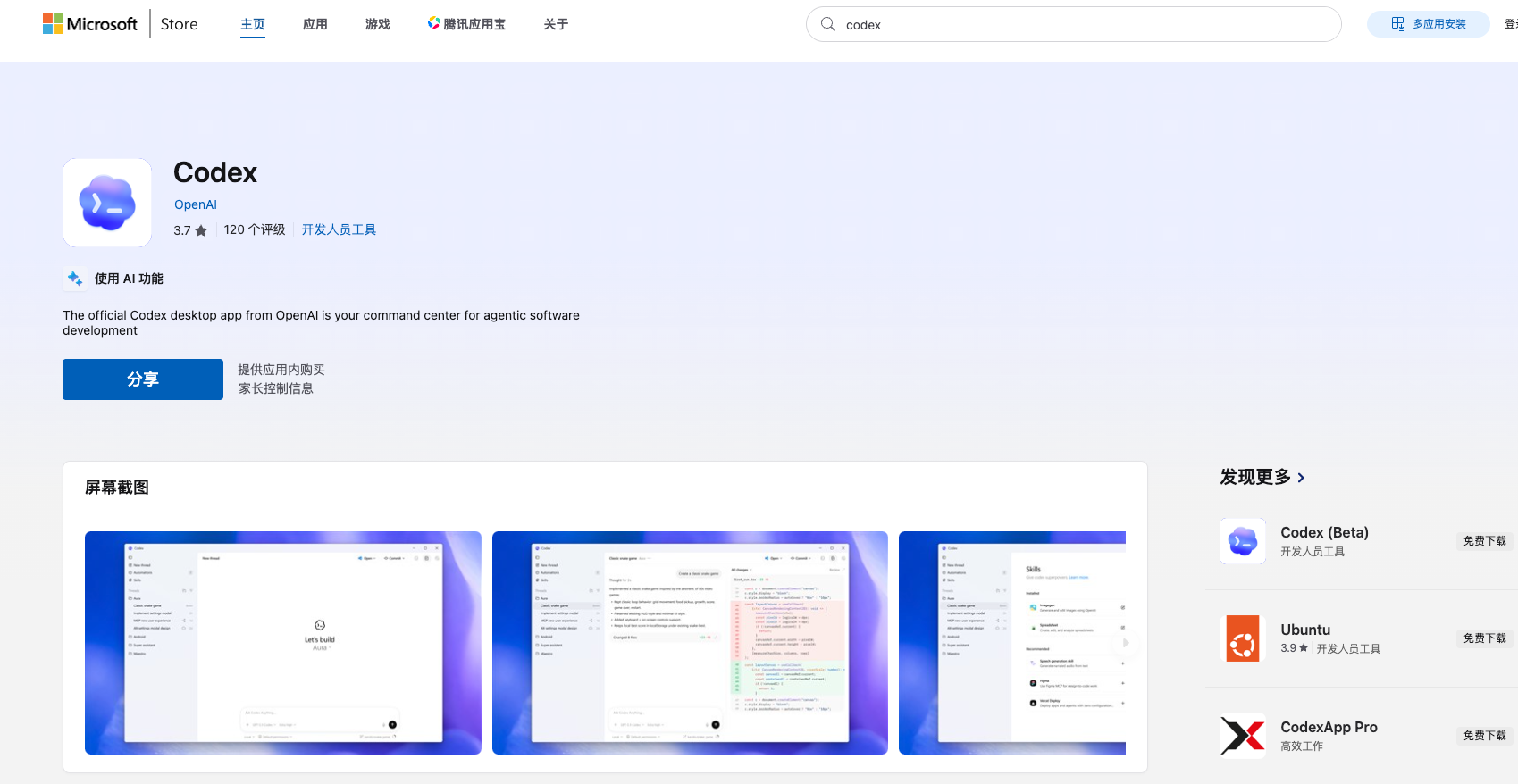
Task: Open the 应用 tab
Action: pyautogui.click(x=315, y=24)
